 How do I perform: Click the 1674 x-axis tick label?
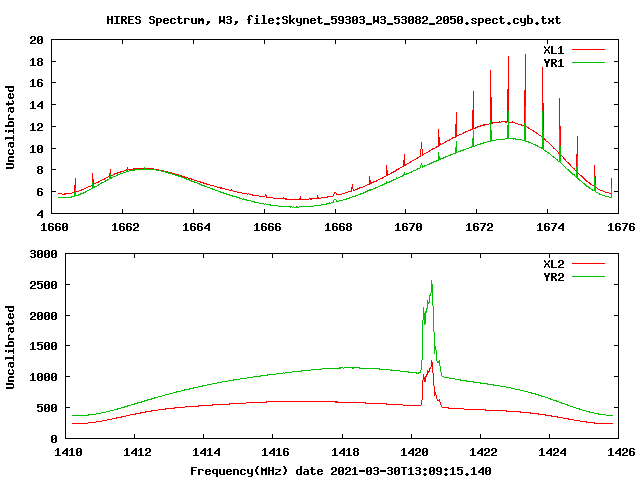click(550, 227)
